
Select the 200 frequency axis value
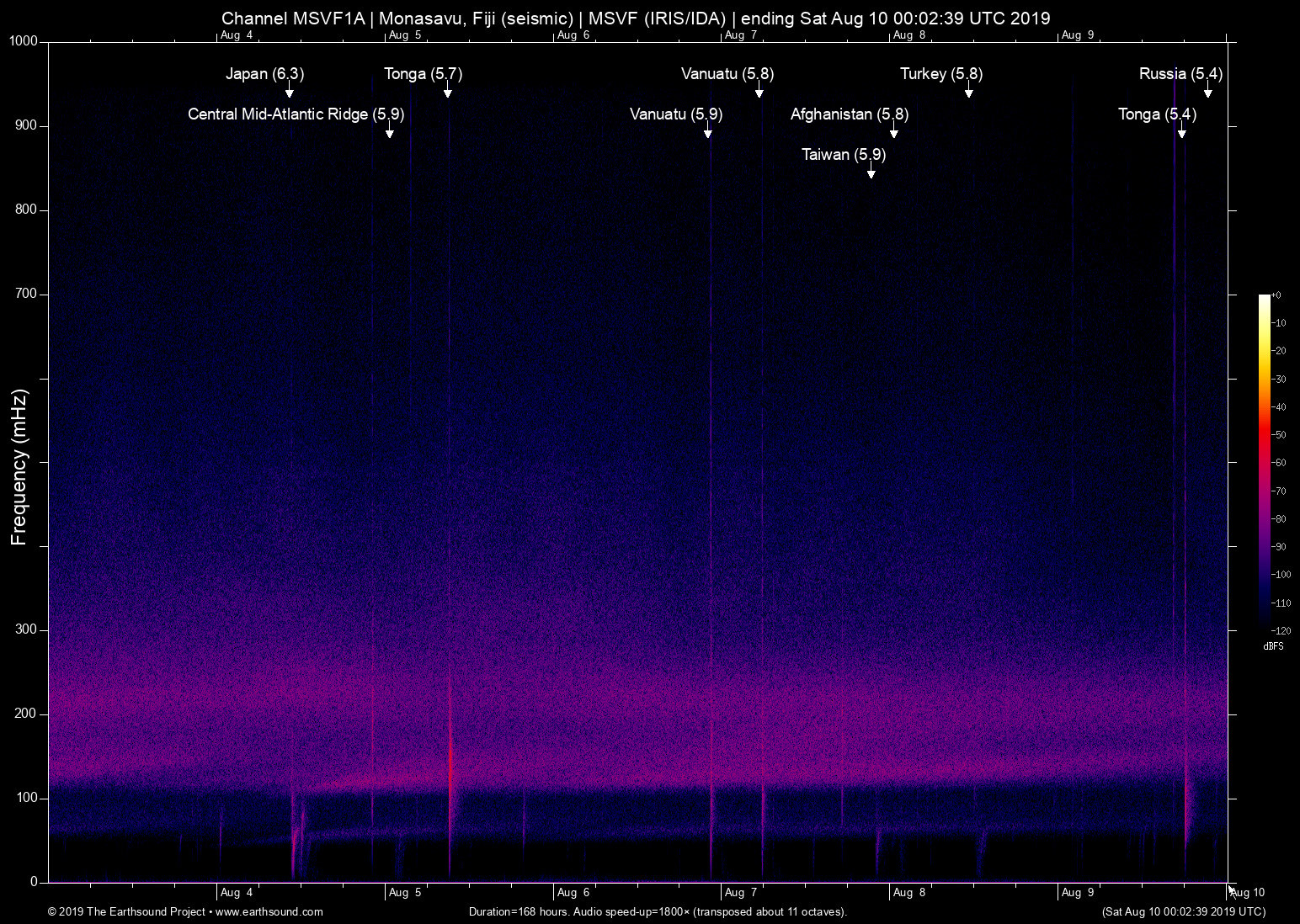pyautogui.click(x=27, y=714)
